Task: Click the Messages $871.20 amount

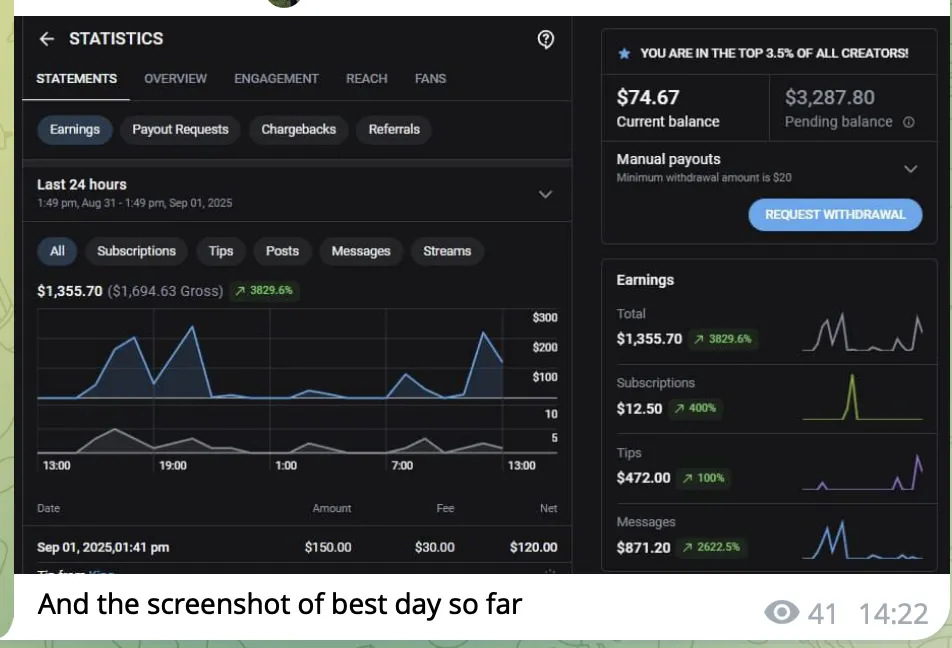Action: [x=644, y=548]
